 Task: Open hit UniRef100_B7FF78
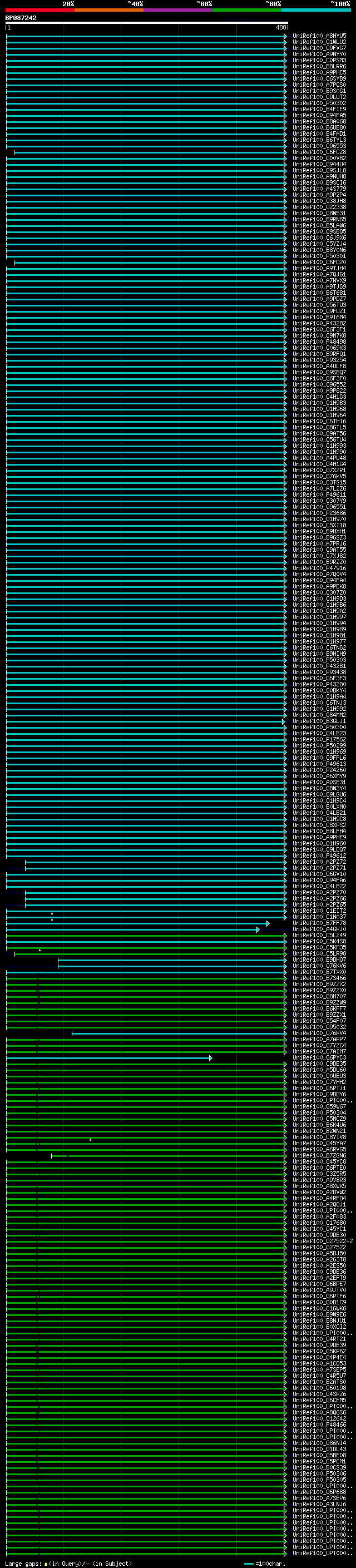(x=319, y=923)
